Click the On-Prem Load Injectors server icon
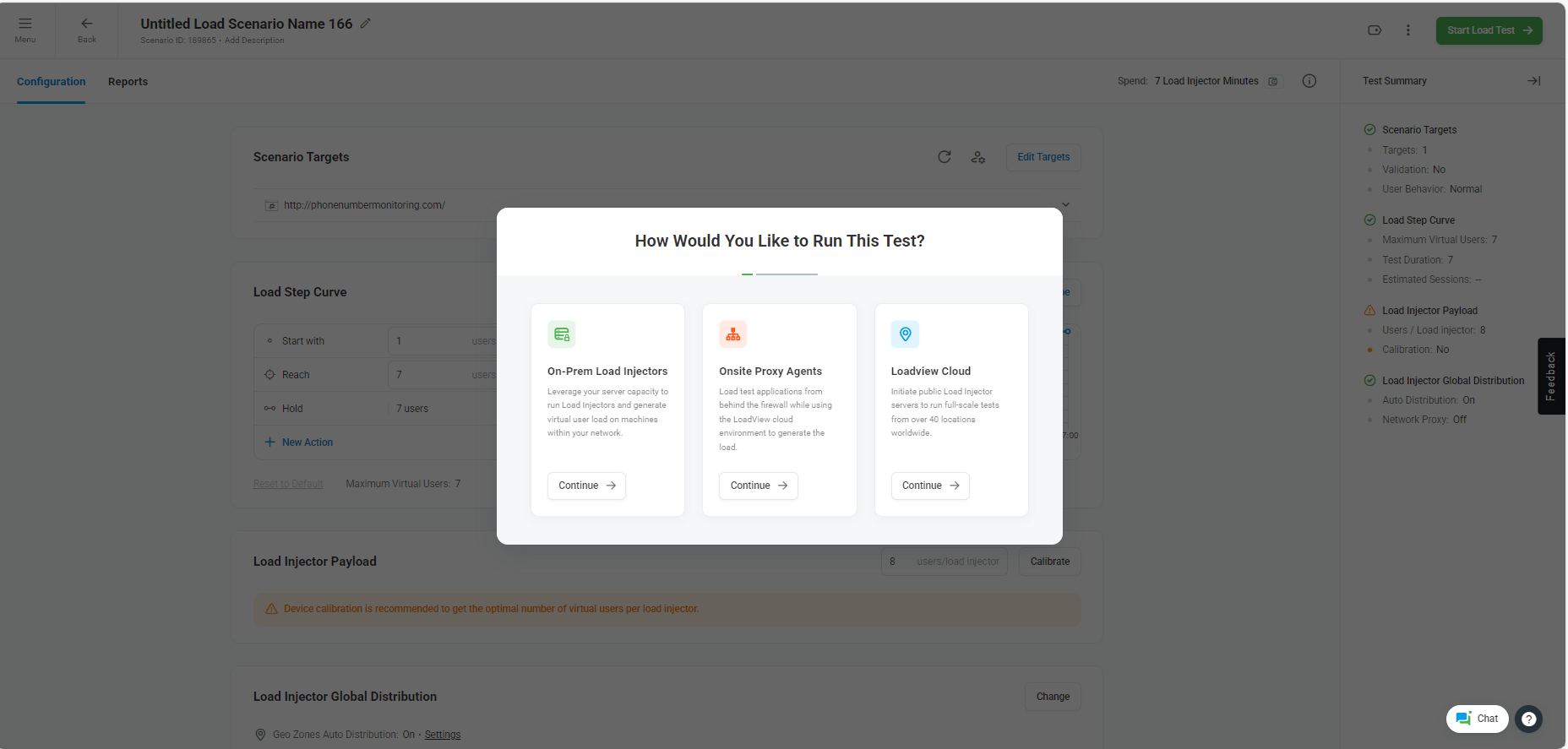 [x=562, y=334]
